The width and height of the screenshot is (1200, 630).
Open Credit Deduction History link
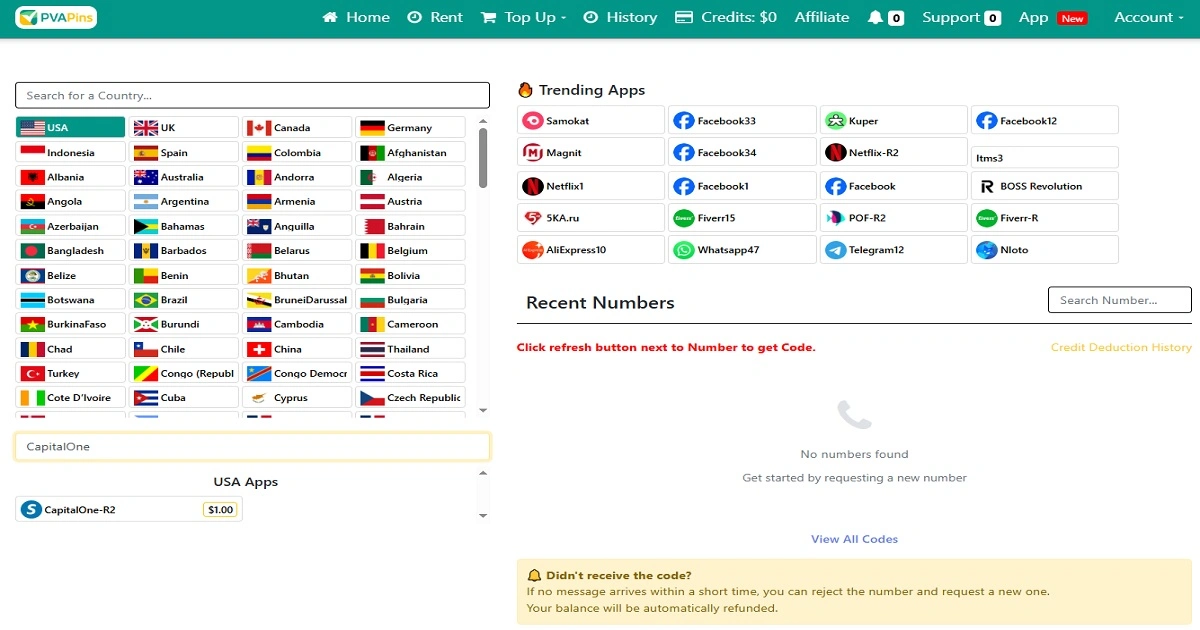[x=1121, y=348]
